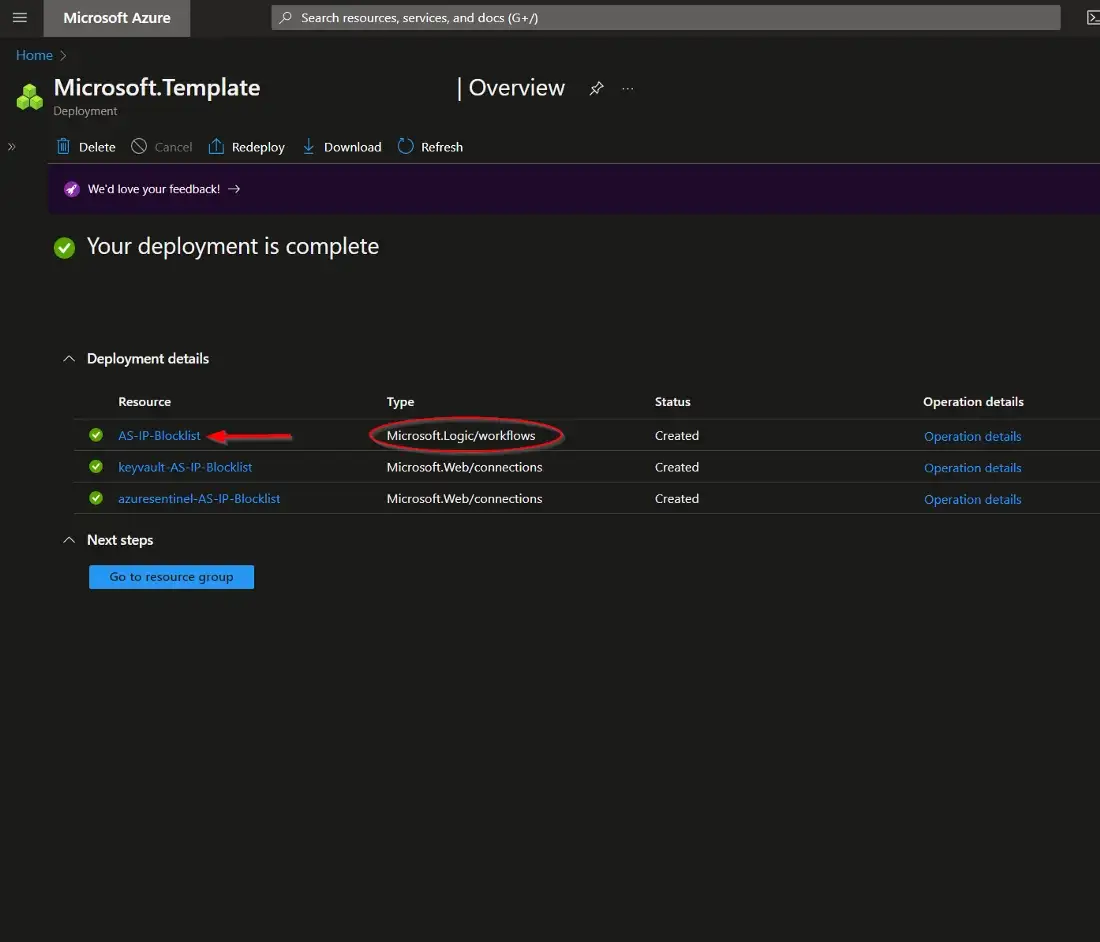Open the azuresentinel-AS-IP-Blocklist resource

199,499
